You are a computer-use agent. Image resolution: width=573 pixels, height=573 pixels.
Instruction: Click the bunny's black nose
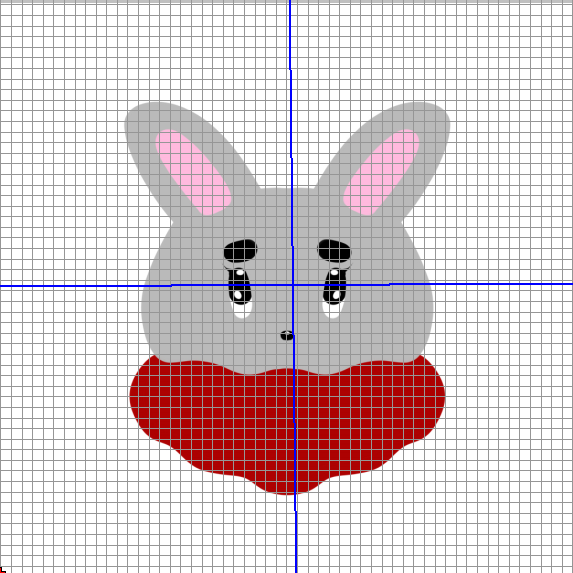(287, 335)
